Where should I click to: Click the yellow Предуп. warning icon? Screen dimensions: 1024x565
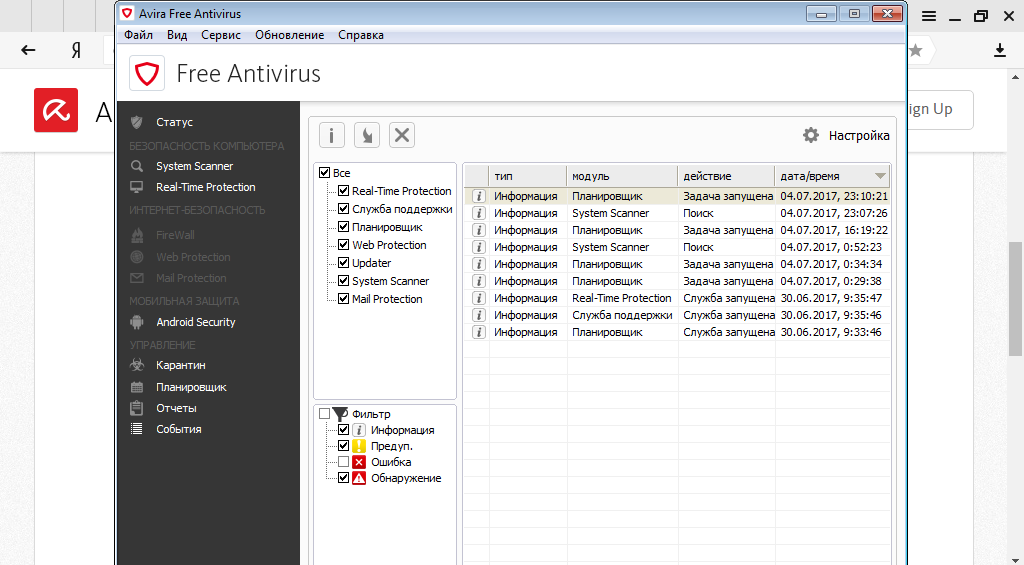[x=359, y=446]
